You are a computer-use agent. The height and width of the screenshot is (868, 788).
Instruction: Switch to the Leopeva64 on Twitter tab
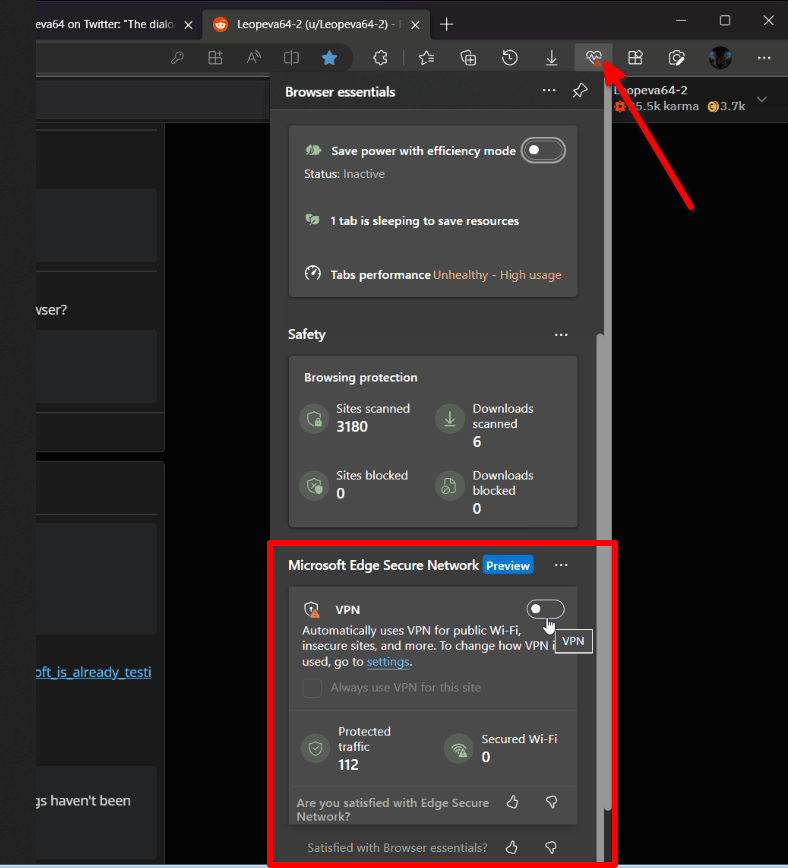pos(105,24)
